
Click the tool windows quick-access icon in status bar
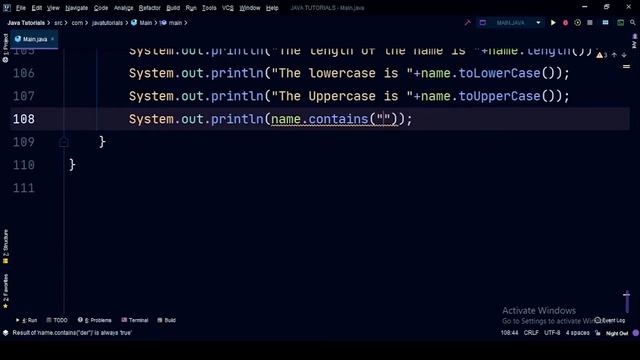point(5,333)
